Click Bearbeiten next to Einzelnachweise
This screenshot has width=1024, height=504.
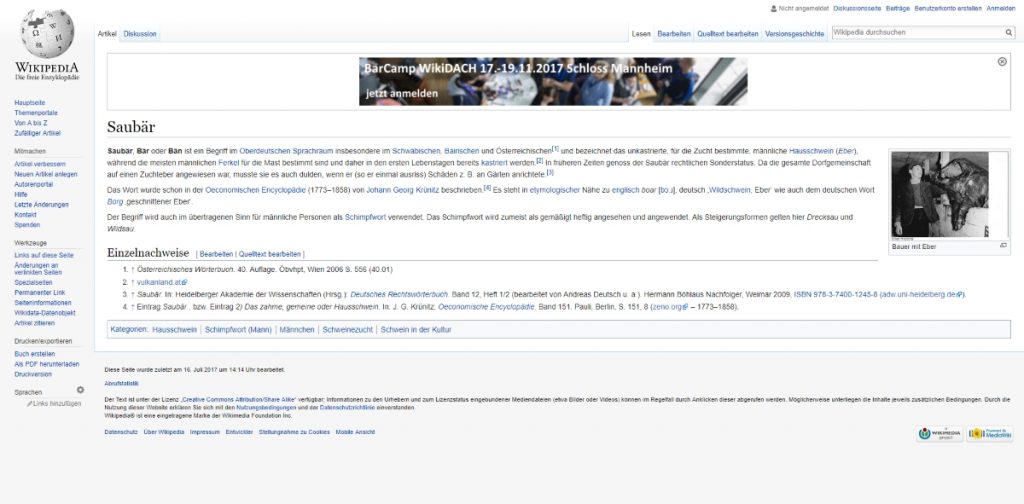click(x=216, y=254)
